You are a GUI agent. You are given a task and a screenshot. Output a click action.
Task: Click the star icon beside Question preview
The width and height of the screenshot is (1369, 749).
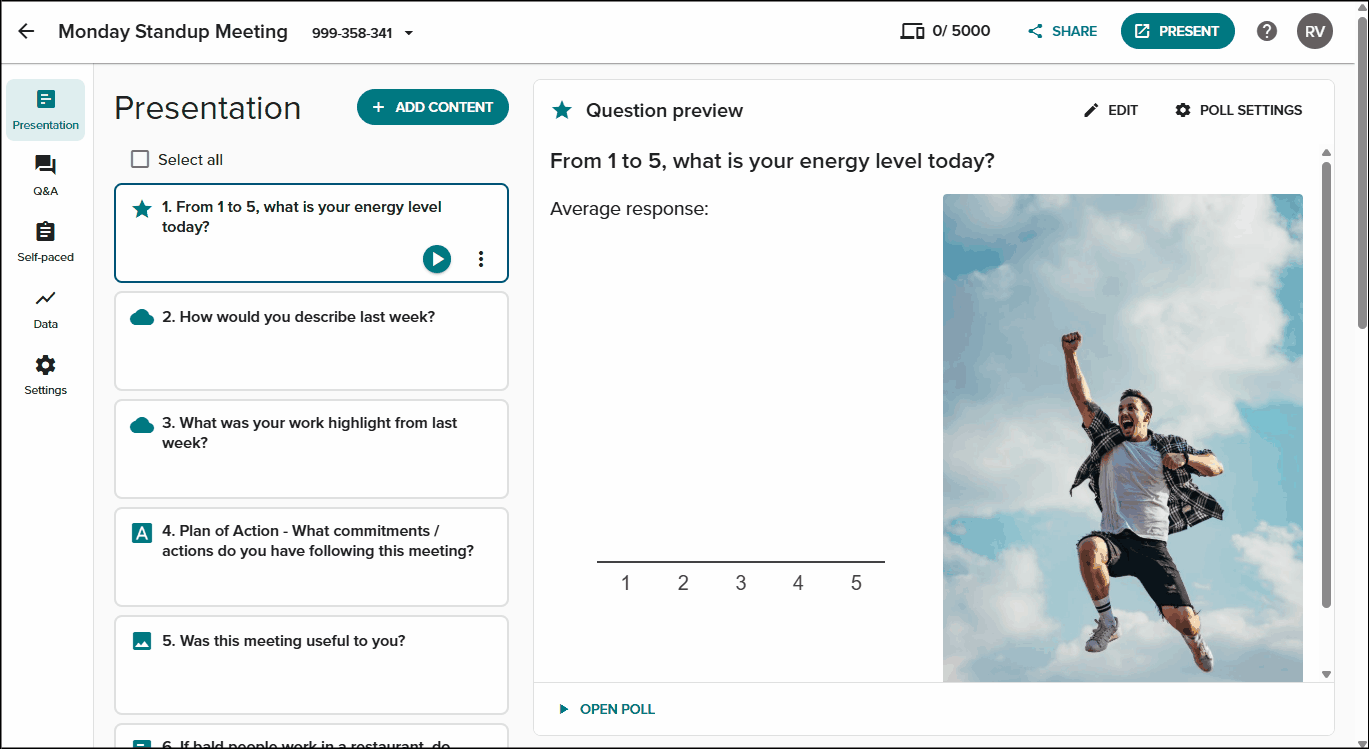562,110
